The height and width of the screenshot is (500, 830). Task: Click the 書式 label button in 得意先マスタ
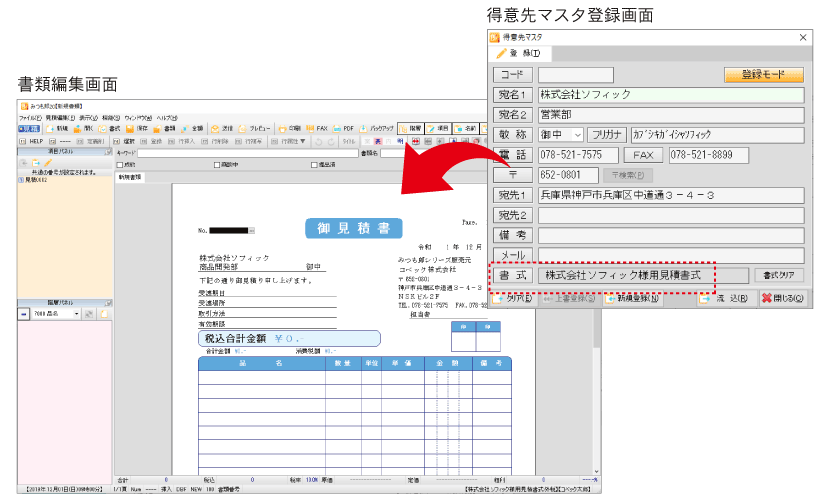[512, 276]
